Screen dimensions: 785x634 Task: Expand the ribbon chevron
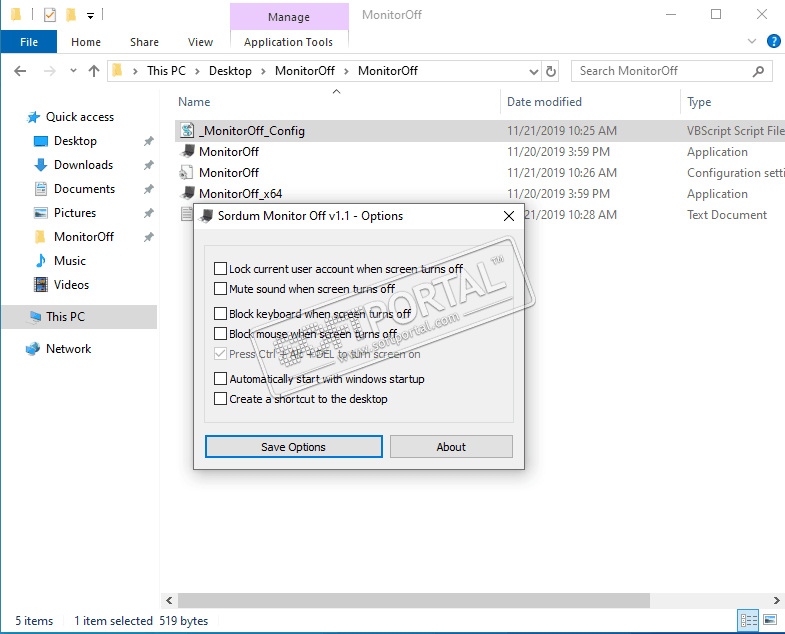(x=751, y=41)
